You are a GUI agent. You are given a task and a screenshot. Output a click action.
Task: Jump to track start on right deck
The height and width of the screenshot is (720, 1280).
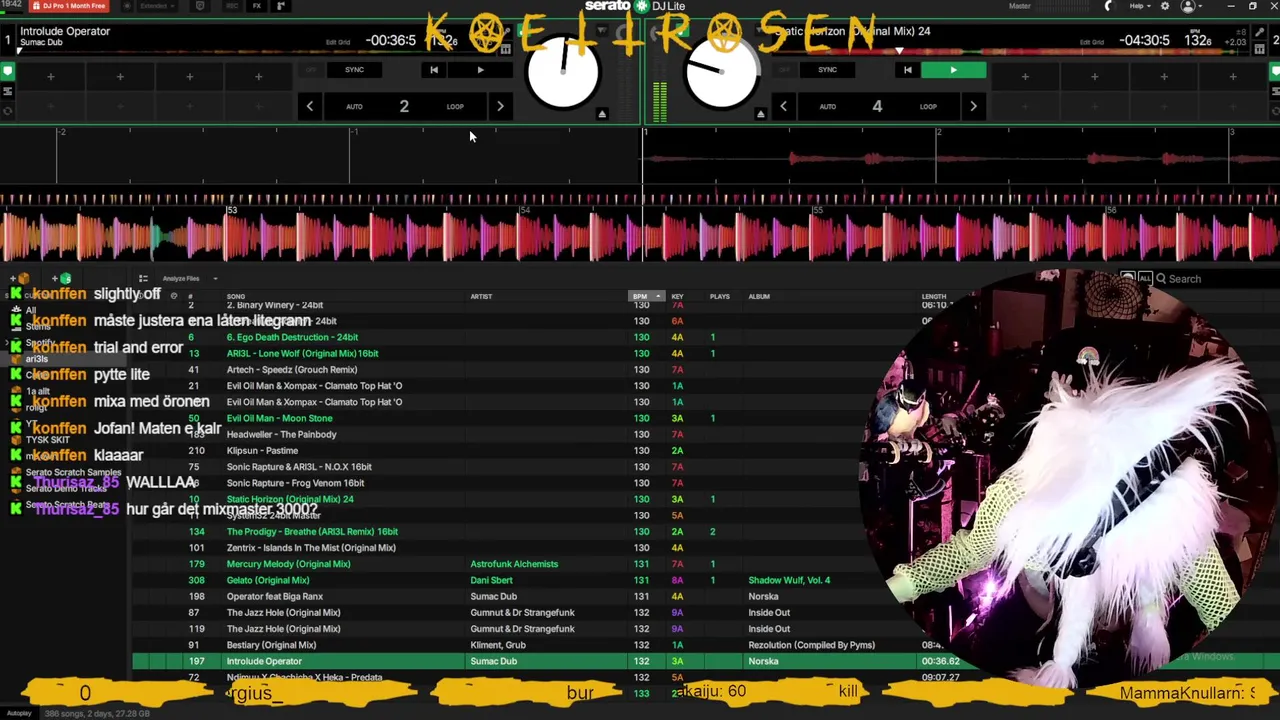pos(907,70)
